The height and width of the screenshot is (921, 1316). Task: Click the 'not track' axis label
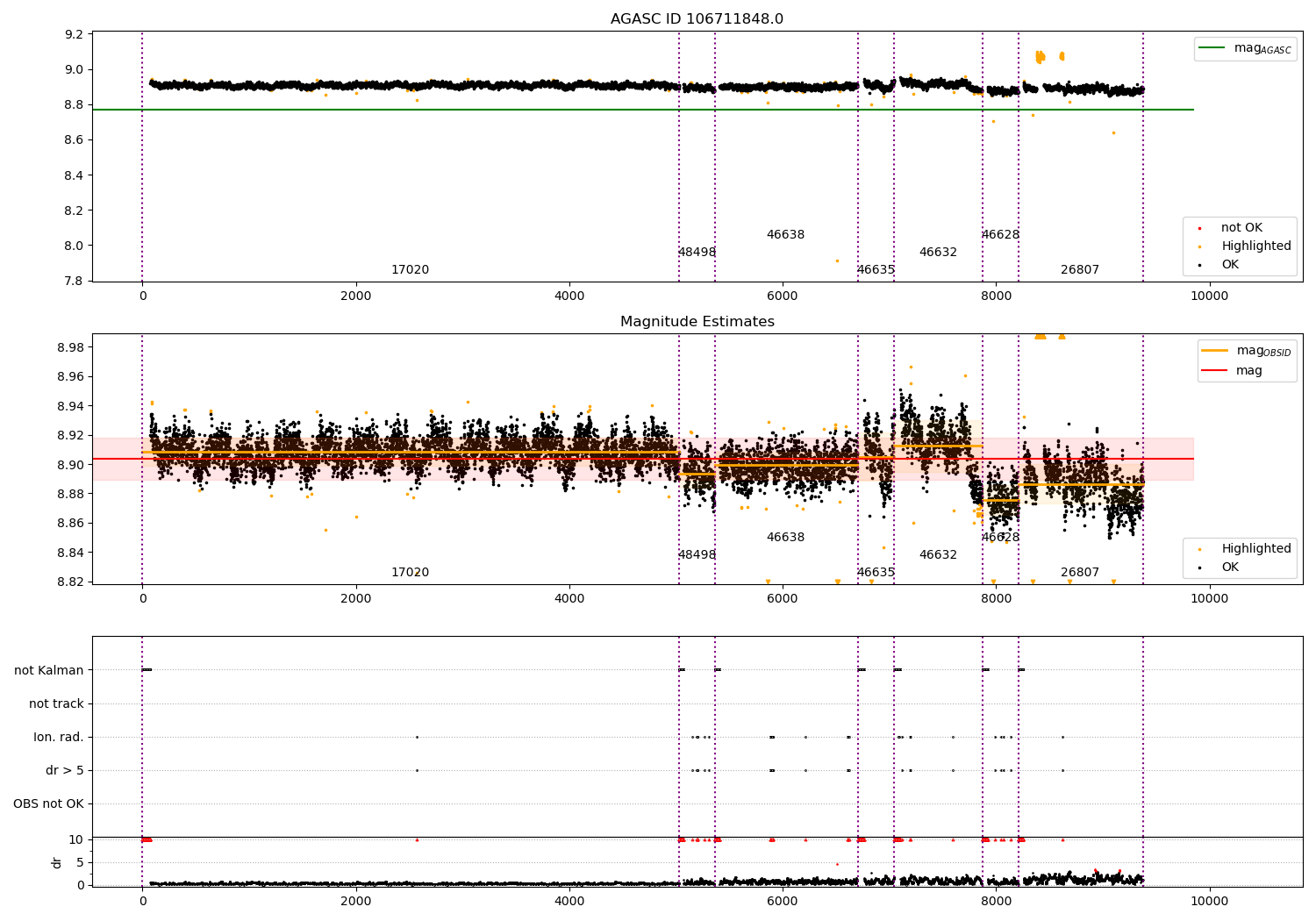pyautogui.click(x=56, y=703)
